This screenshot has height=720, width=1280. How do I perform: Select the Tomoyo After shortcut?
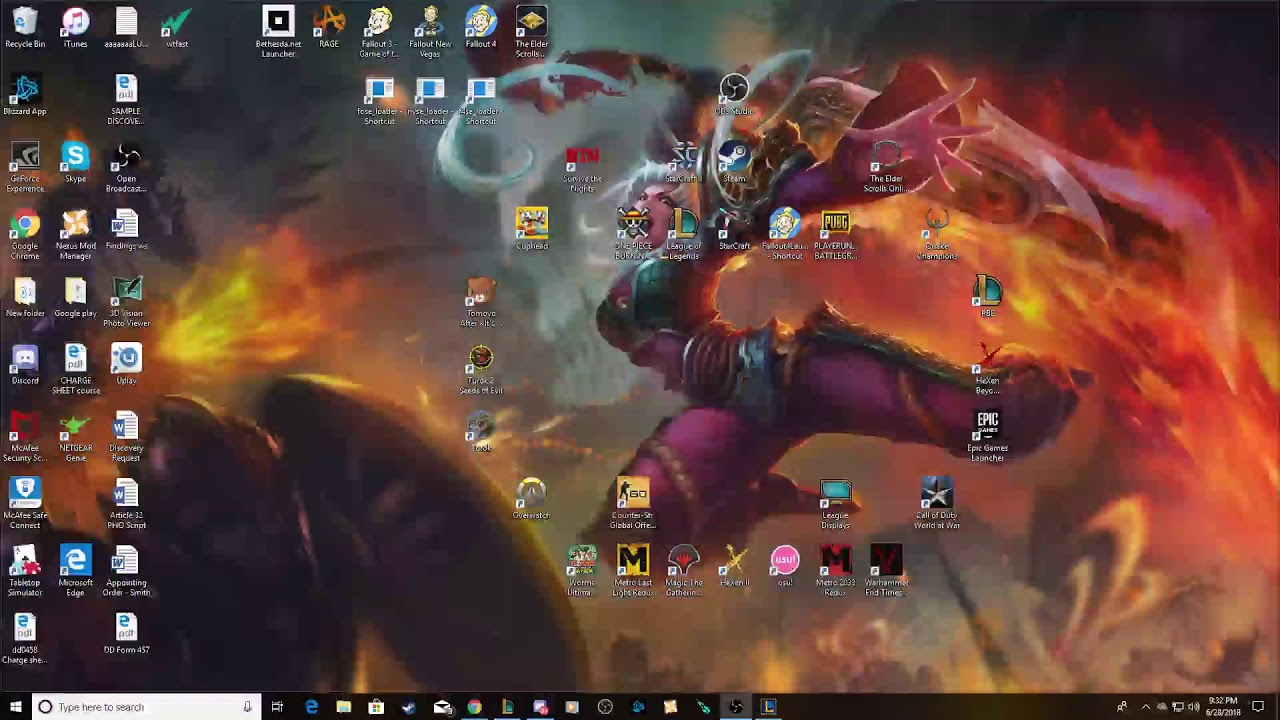pyautogui.click(x=481, y=302)
